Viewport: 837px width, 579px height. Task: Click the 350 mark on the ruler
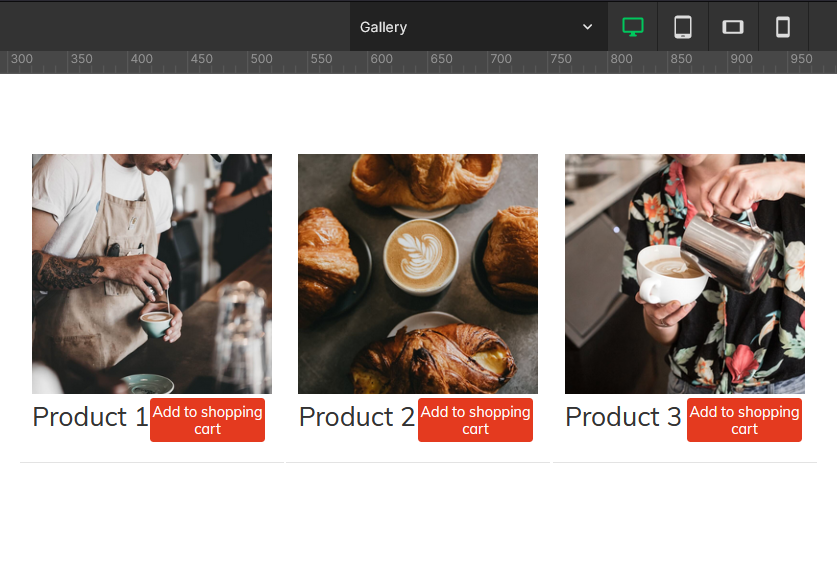click(x=81, y=60)
